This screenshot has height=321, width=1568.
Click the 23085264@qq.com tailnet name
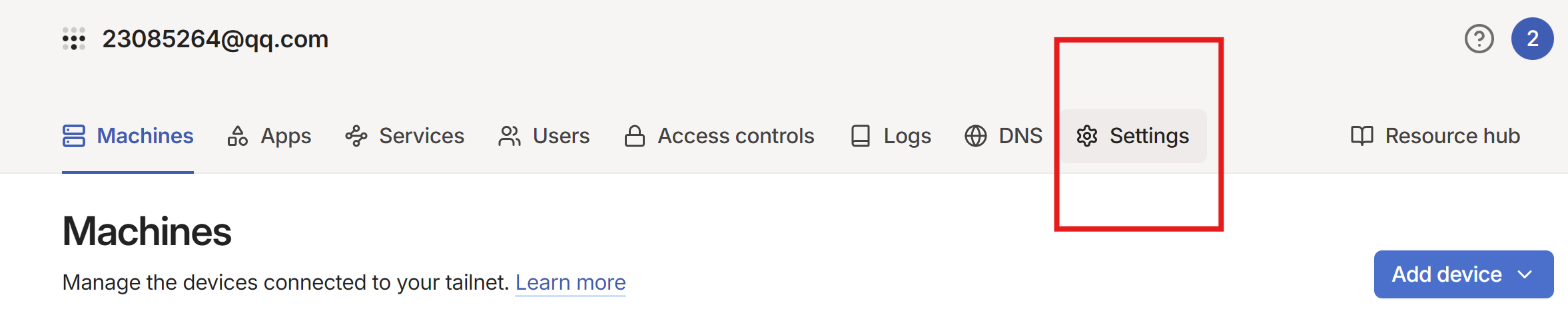215,39
